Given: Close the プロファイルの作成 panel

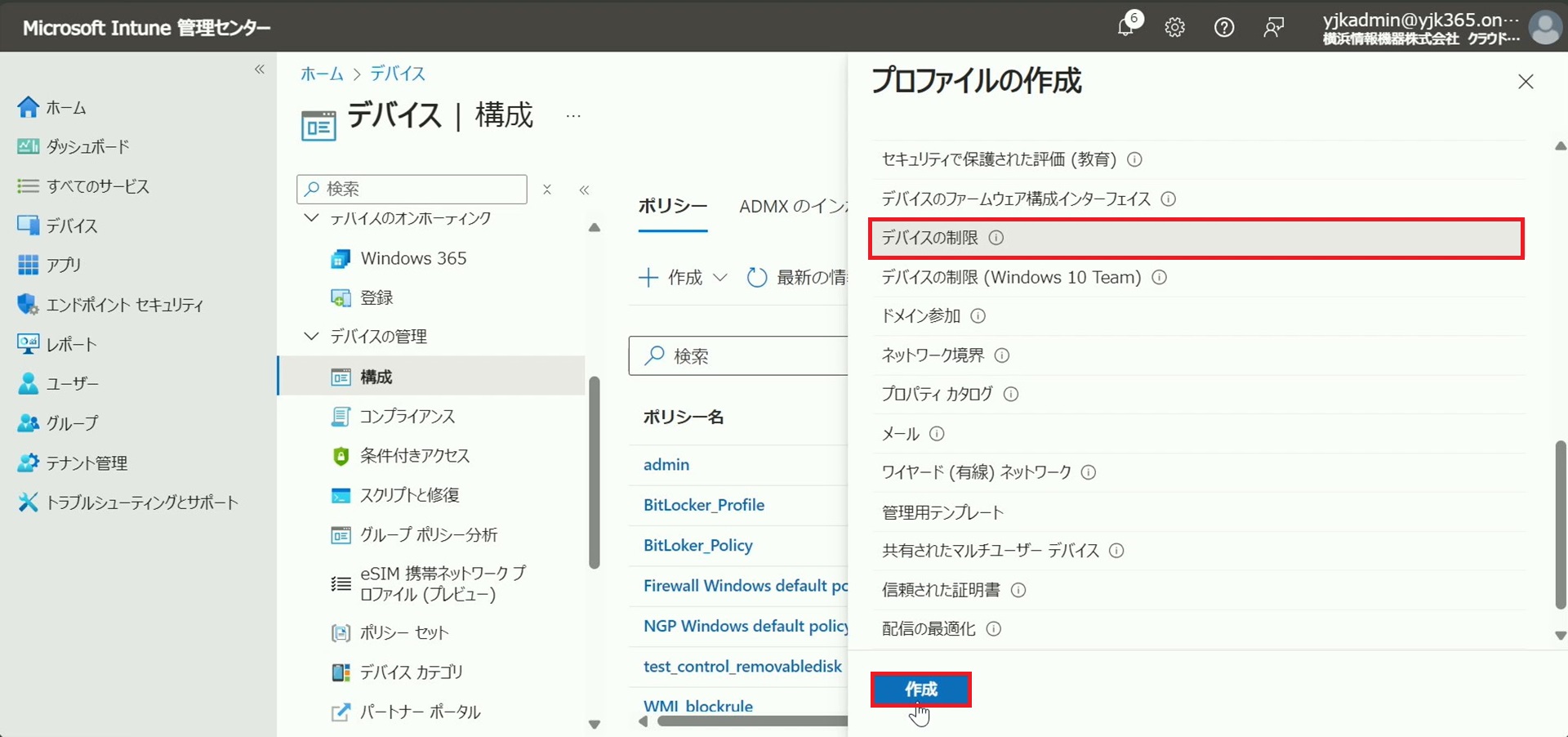Looking at the screenshot, I should coord(1526,82).
